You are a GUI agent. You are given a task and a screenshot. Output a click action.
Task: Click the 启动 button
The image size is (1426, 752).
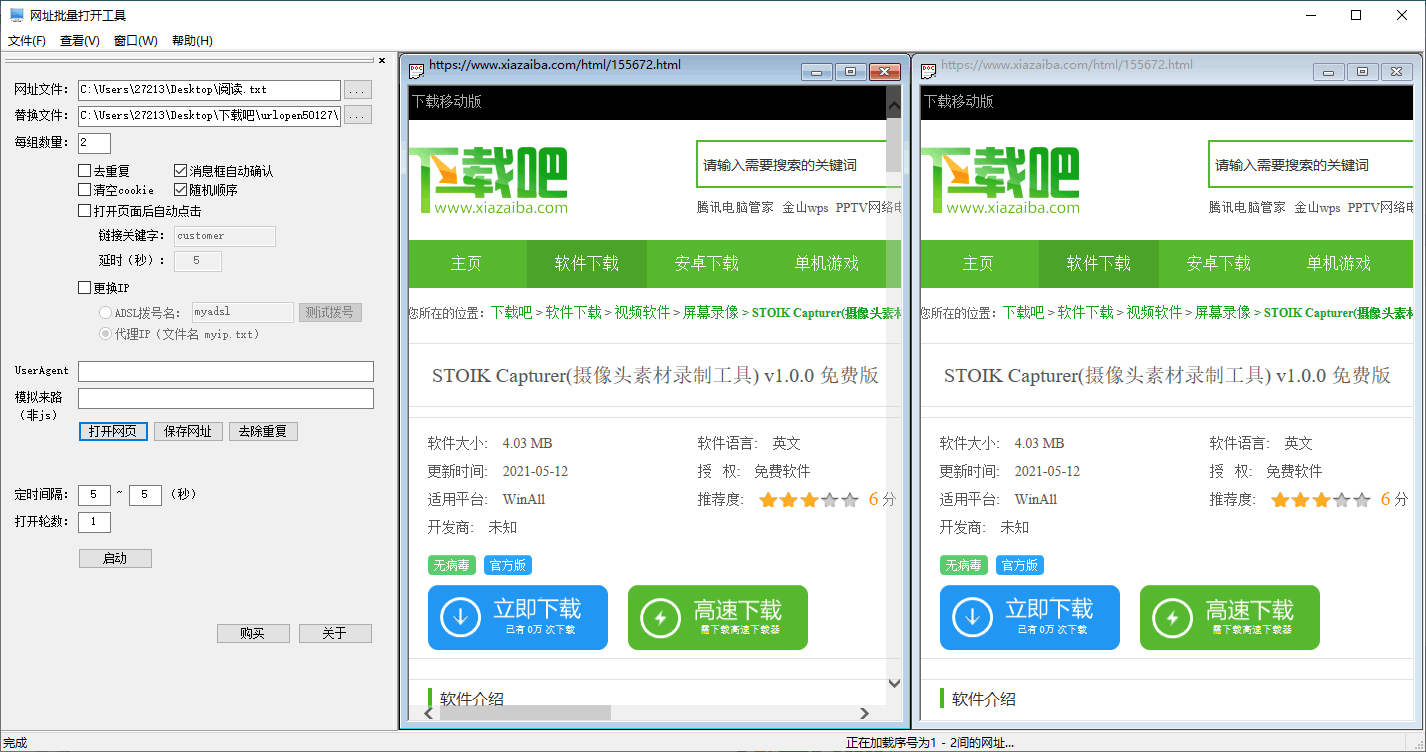click(x=115, y=559)
